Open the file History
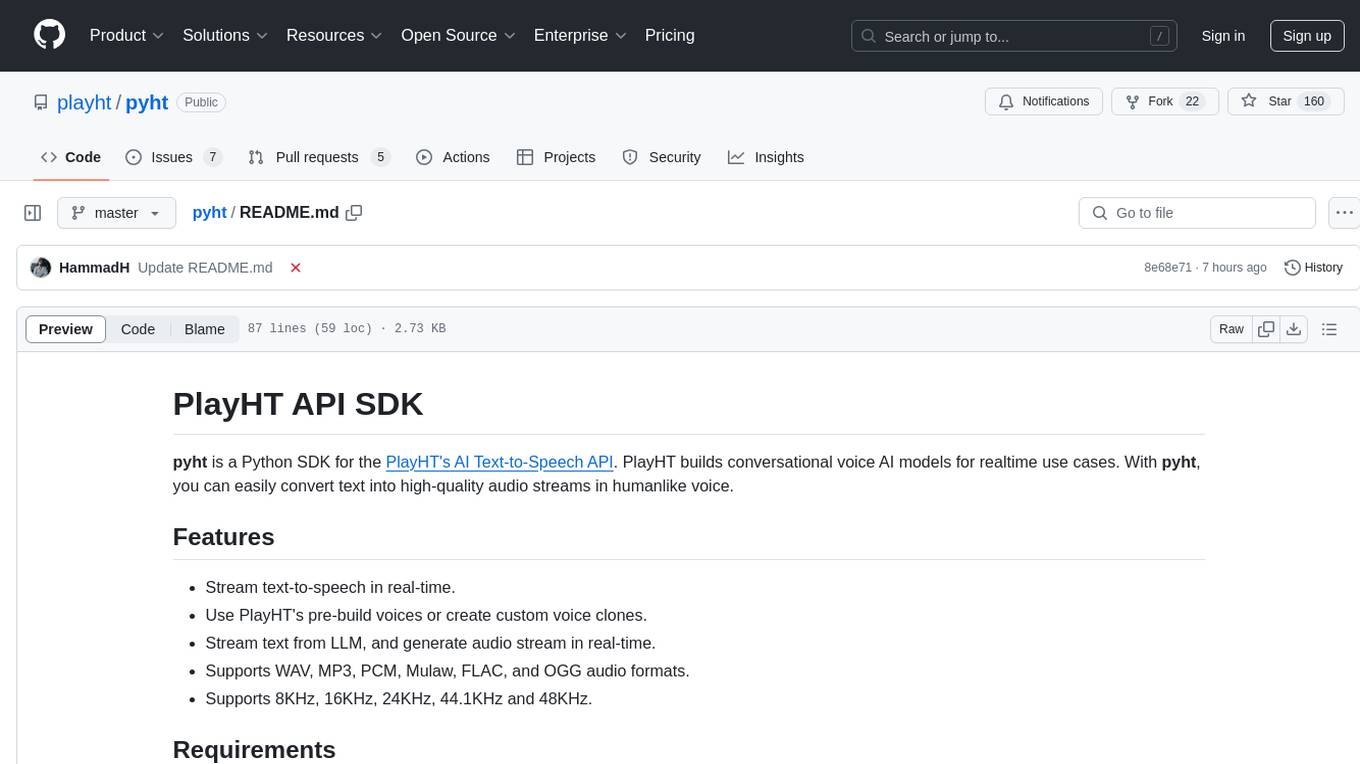Image resolution: width=1360 pixels, height=764 pixels. (x=1313, y=268)
